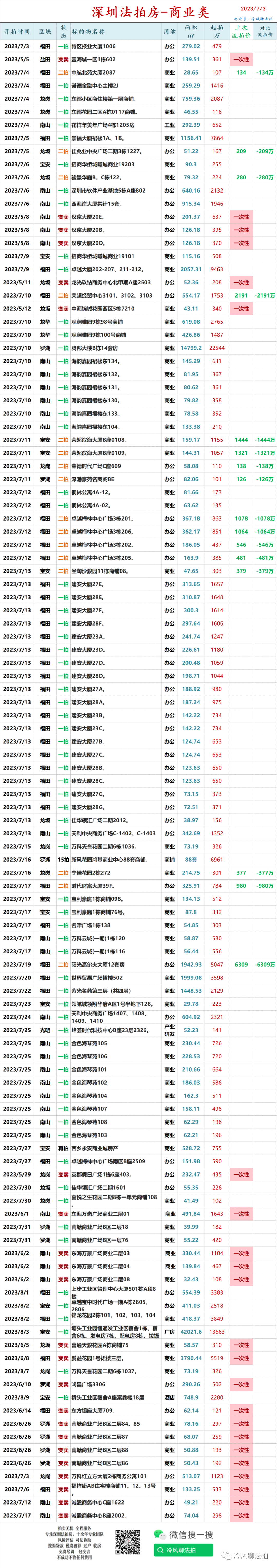Image resolution: width=277 pixels, height=1568 pixels.
Task: Select the row 英郡假日广场1栋6座403
Action: point(138,1175)
